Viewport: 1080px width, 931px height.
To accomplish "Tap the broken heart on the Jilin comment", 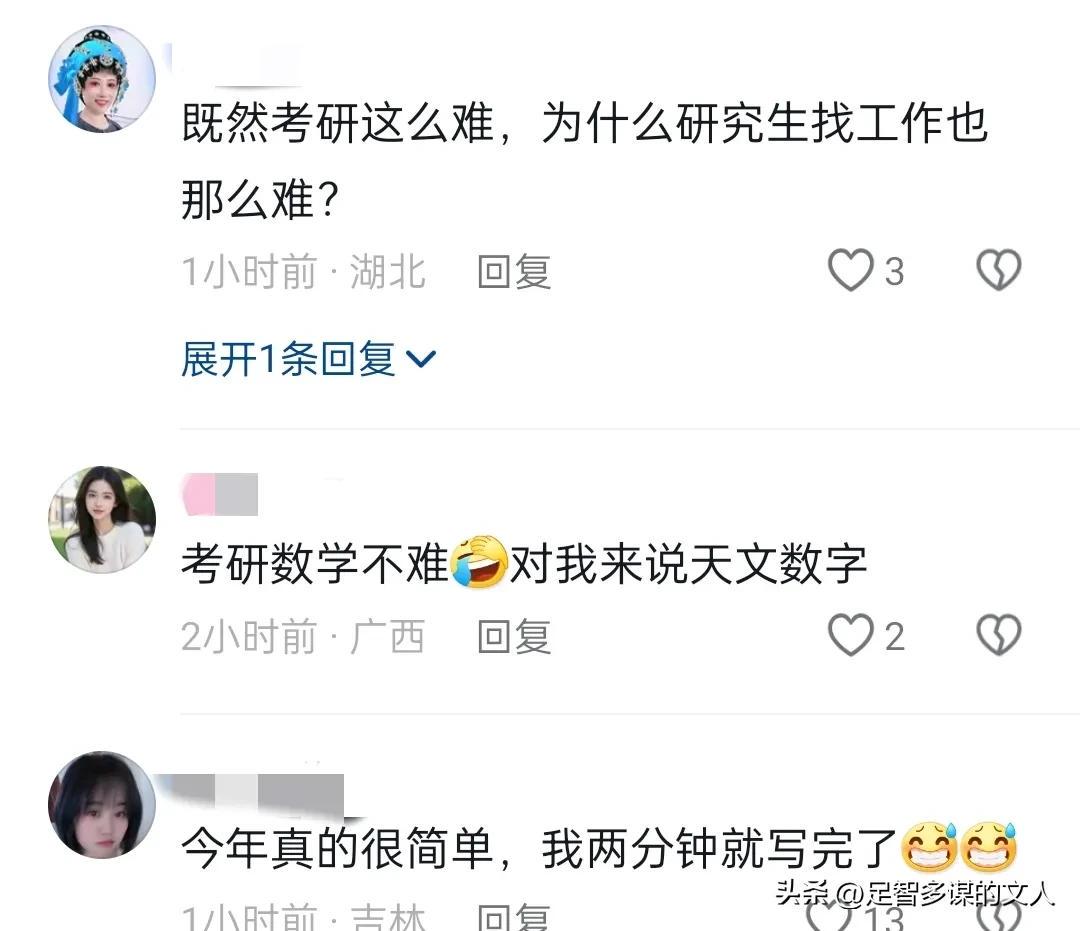I will point(999,917).
